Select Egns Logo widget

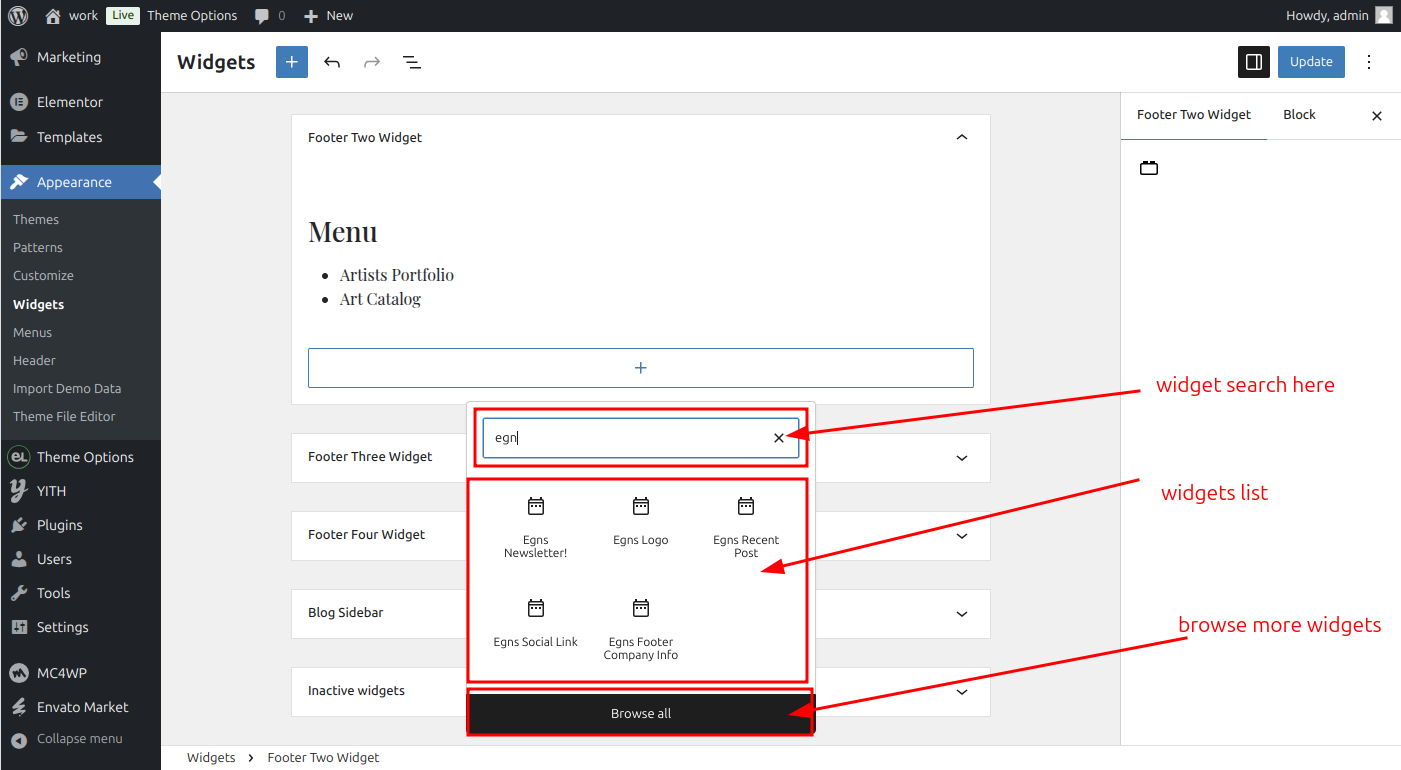[641, 522]
